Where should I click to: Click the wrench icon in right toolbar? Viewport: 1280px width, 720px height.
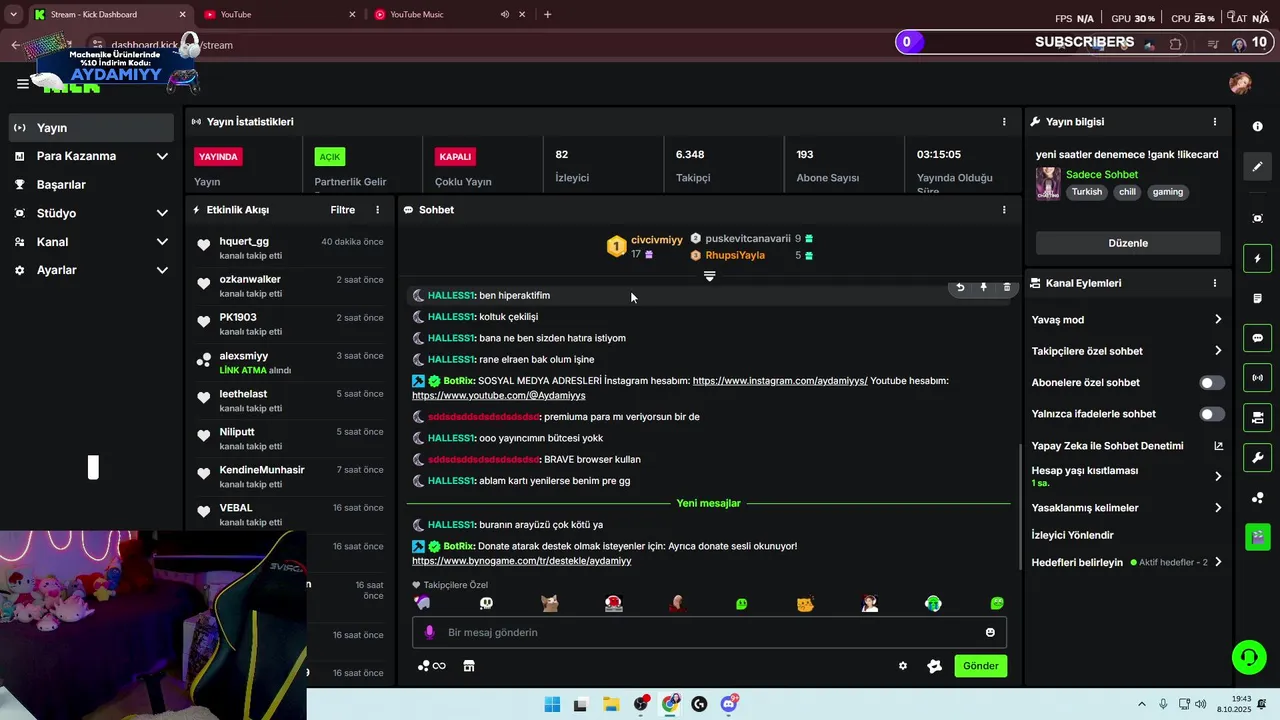(x=1257, y=458)
